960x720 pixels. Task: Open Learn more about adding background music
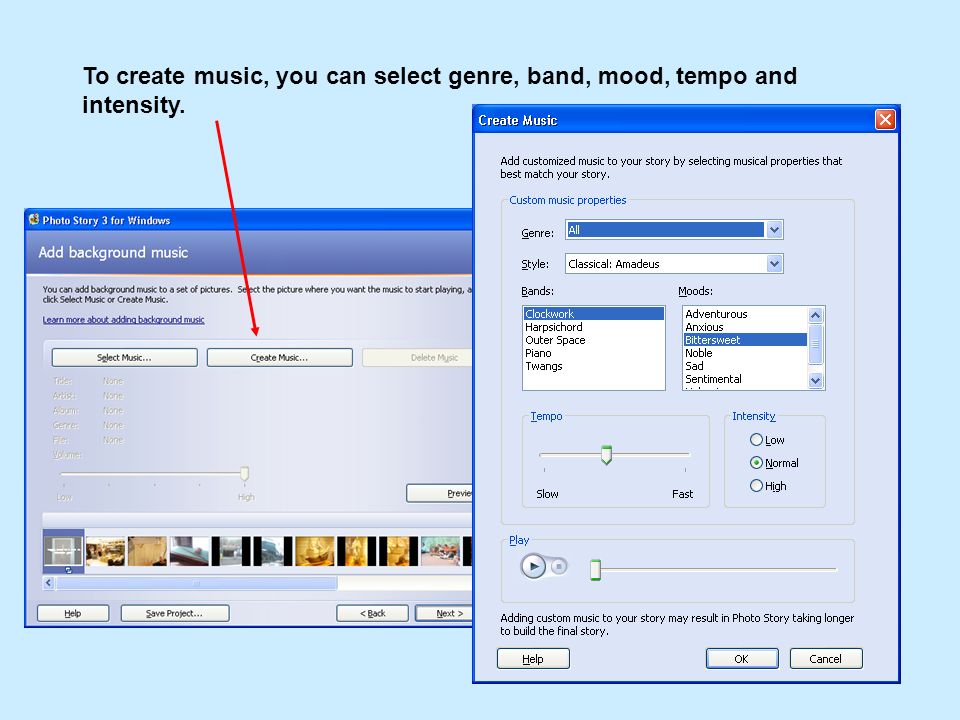[123, 320]
